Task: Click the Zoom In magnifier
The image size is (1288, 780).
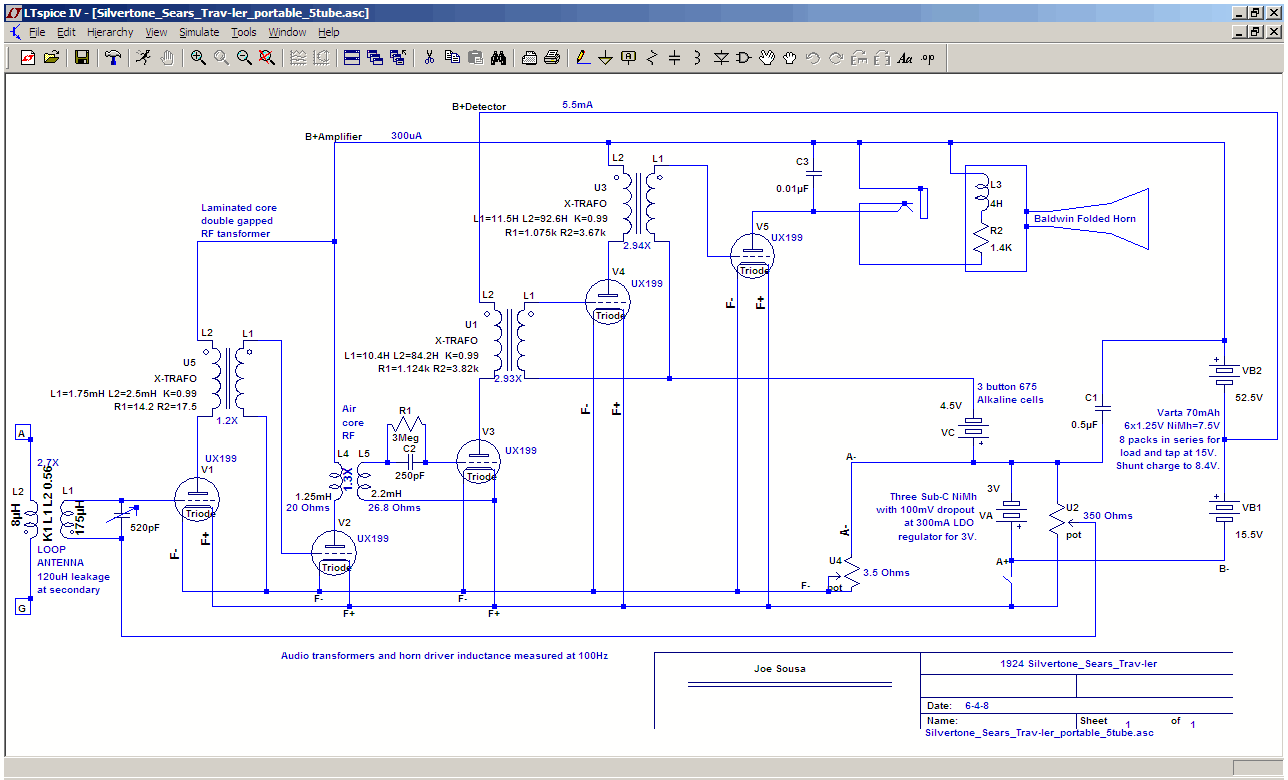Action: coord(198,58)
